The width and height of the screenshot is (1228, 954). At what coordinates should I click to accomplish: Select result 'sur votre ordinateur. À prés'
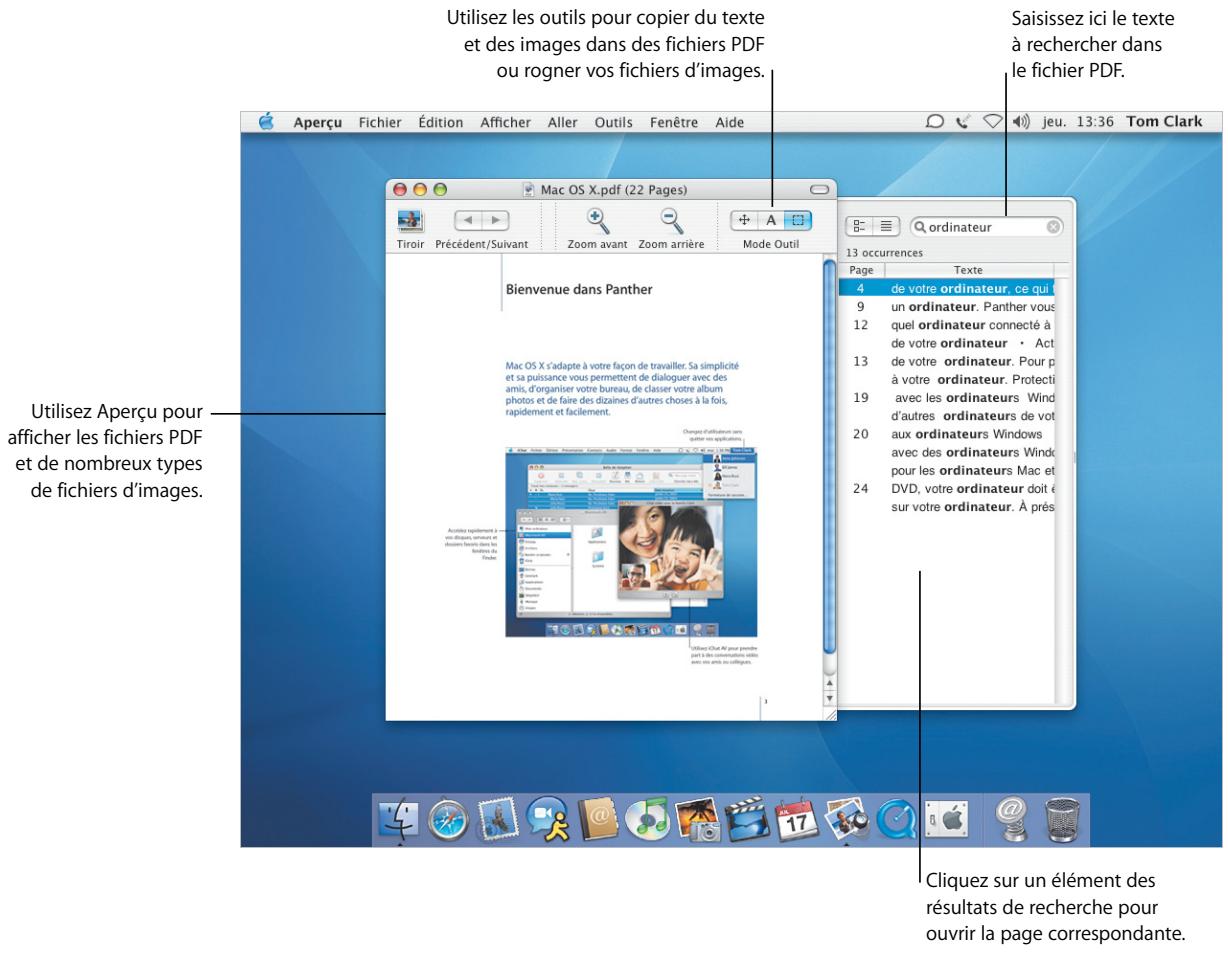click(x=972, y=506)
